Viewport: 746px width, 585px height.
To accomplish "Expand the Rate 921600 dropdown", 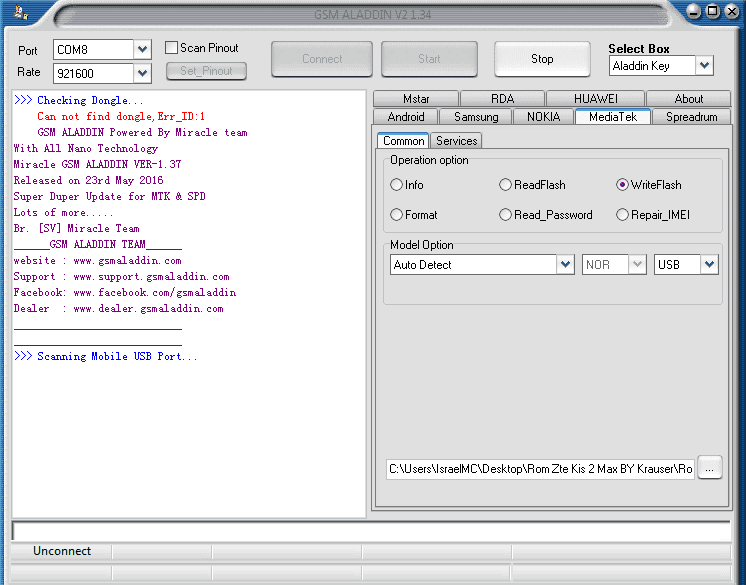I will [x=142, y=73].
